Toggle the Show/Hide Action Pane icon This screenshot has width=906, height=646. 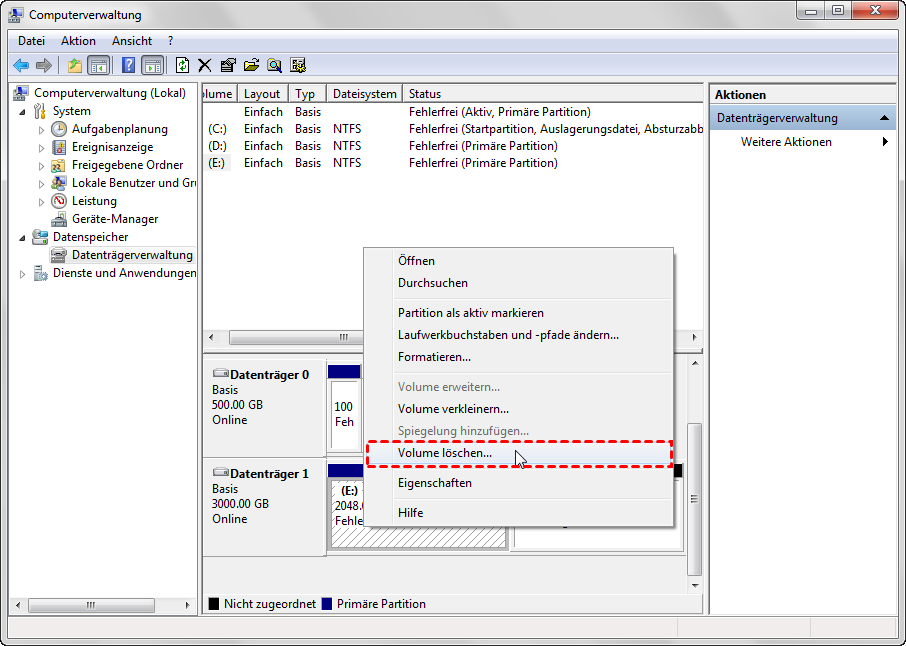(x=153, y=65)
